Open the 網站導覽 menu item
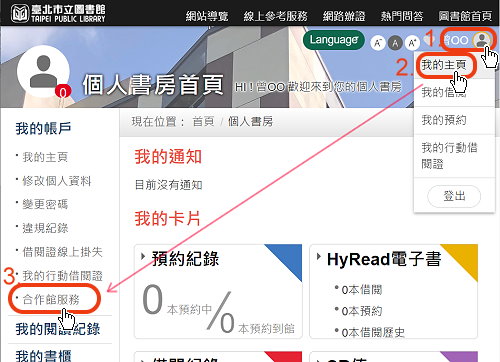Viewport: 500px width, 362px height. 207,16
